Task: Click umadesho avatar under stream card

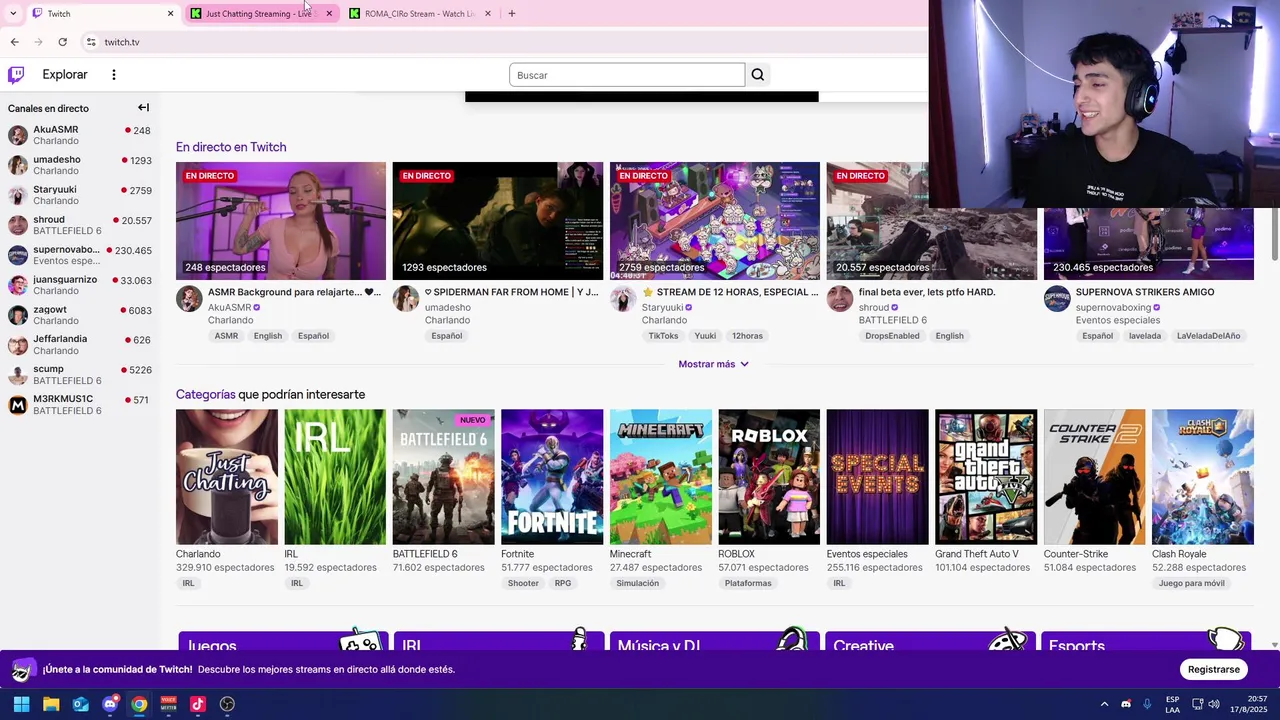Action: point(406,298)
